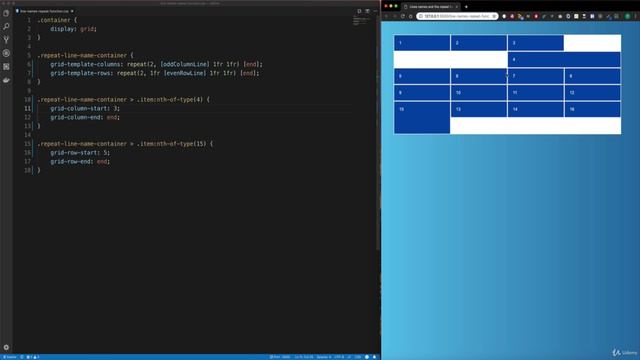This screenshot has width=640, height=360.
Task: Open the Docker whale view in activity bar
Action: pyautogui.click(x=6, y=80)
